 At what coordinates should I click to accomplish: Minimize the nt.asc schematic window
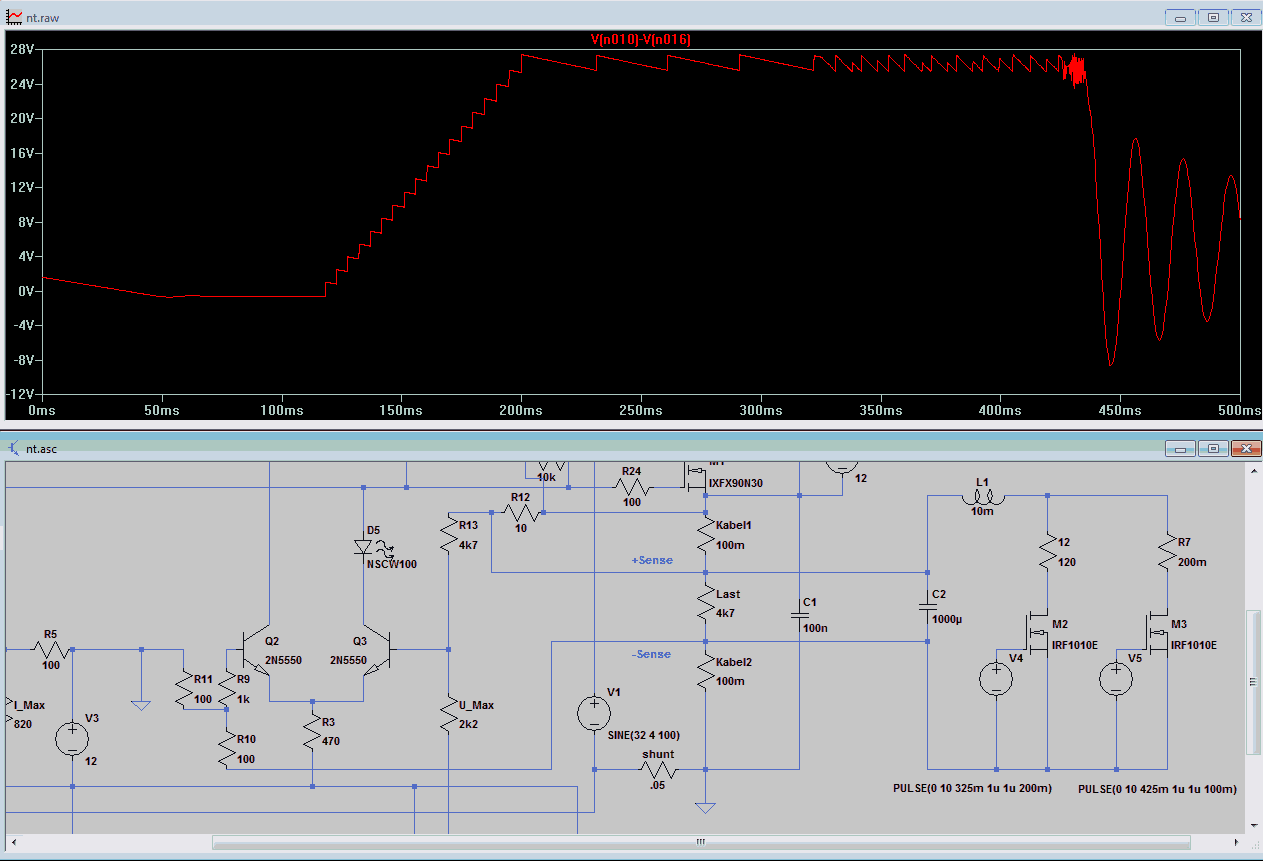(x=1180, y=448)
